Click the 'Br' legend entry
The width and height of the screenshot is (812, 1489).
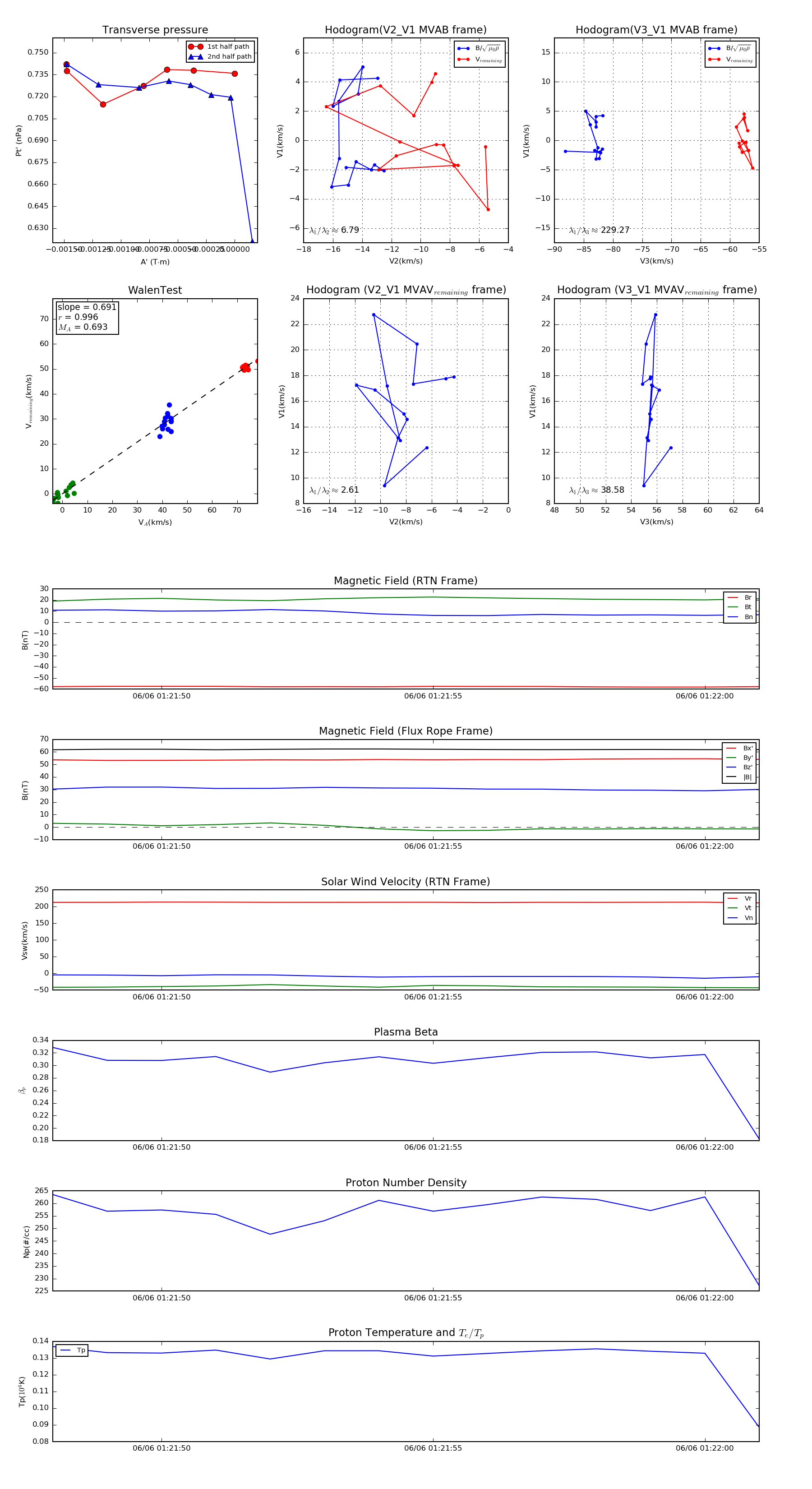[740, 598]
